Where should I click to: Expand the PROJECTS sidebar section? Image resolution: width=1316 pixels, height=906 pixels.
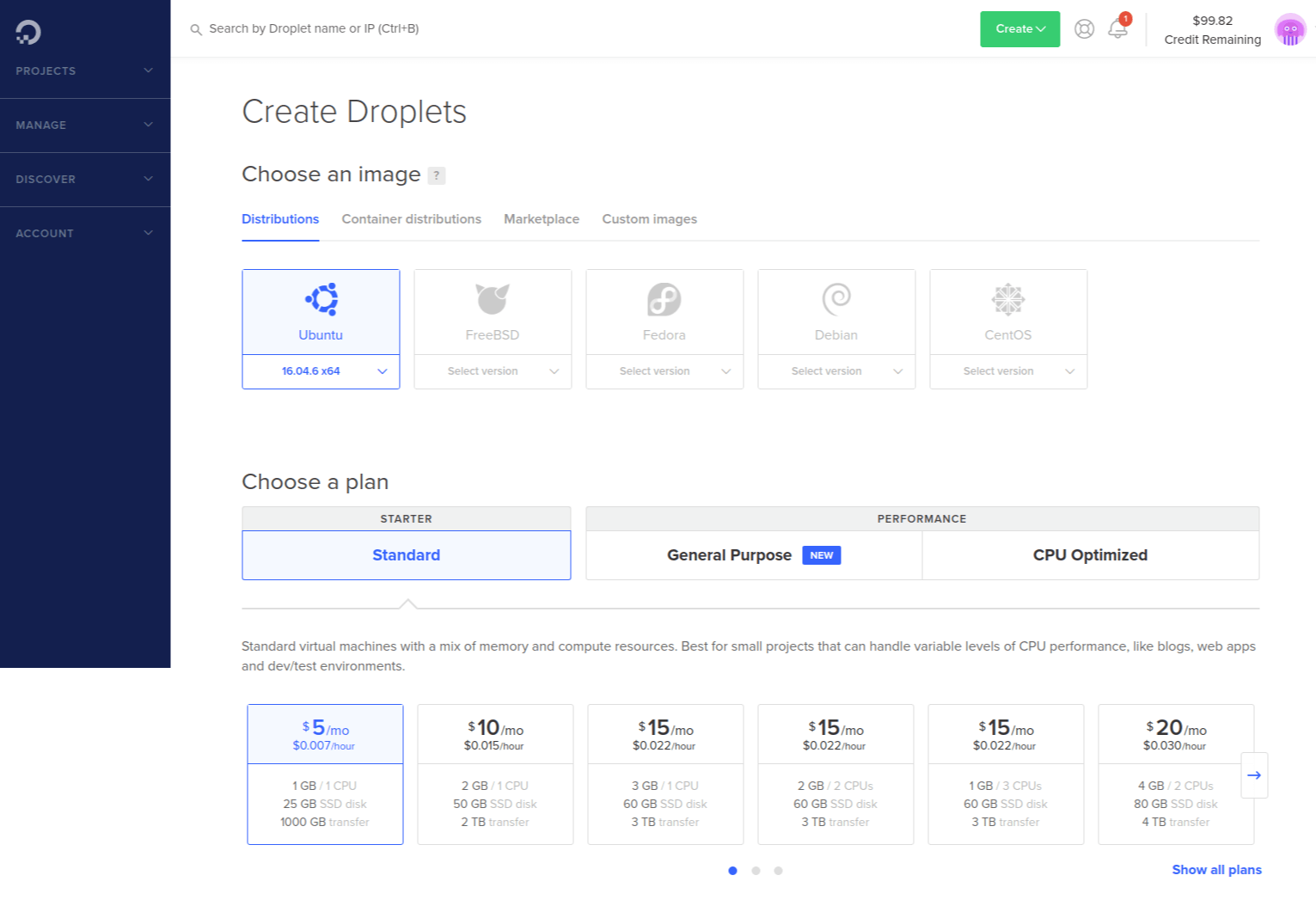tap(85, 70)
